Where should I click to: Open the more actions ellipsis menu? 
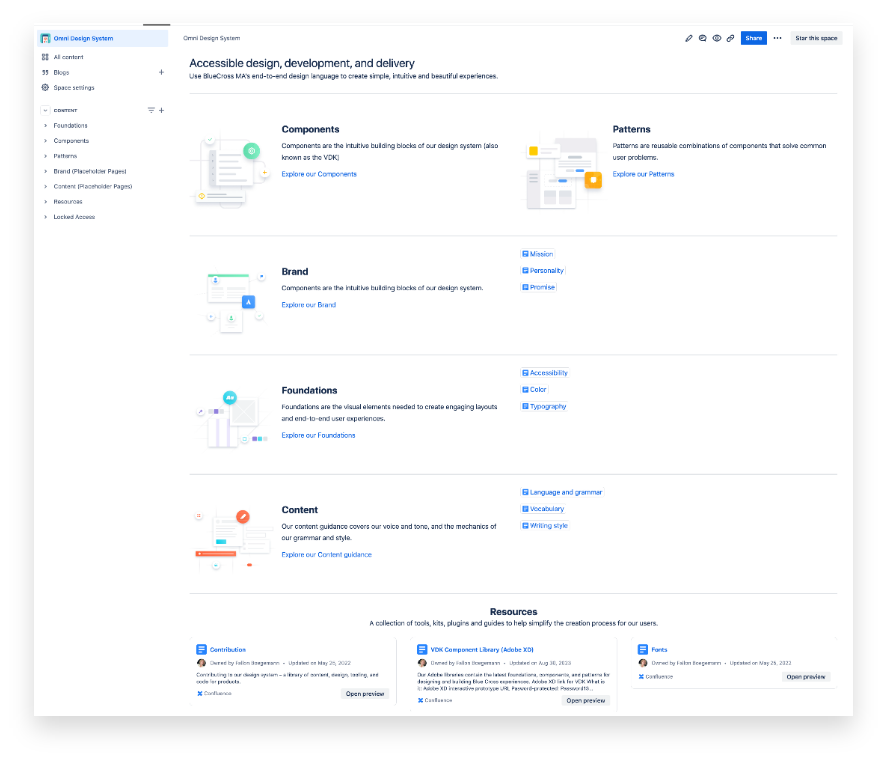[778, 38]
